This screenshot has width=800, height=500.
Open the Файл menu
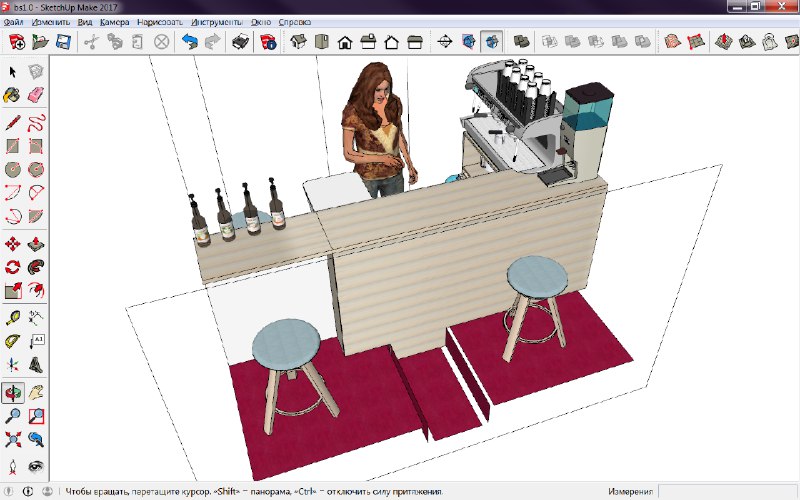[x=14, y=21]
